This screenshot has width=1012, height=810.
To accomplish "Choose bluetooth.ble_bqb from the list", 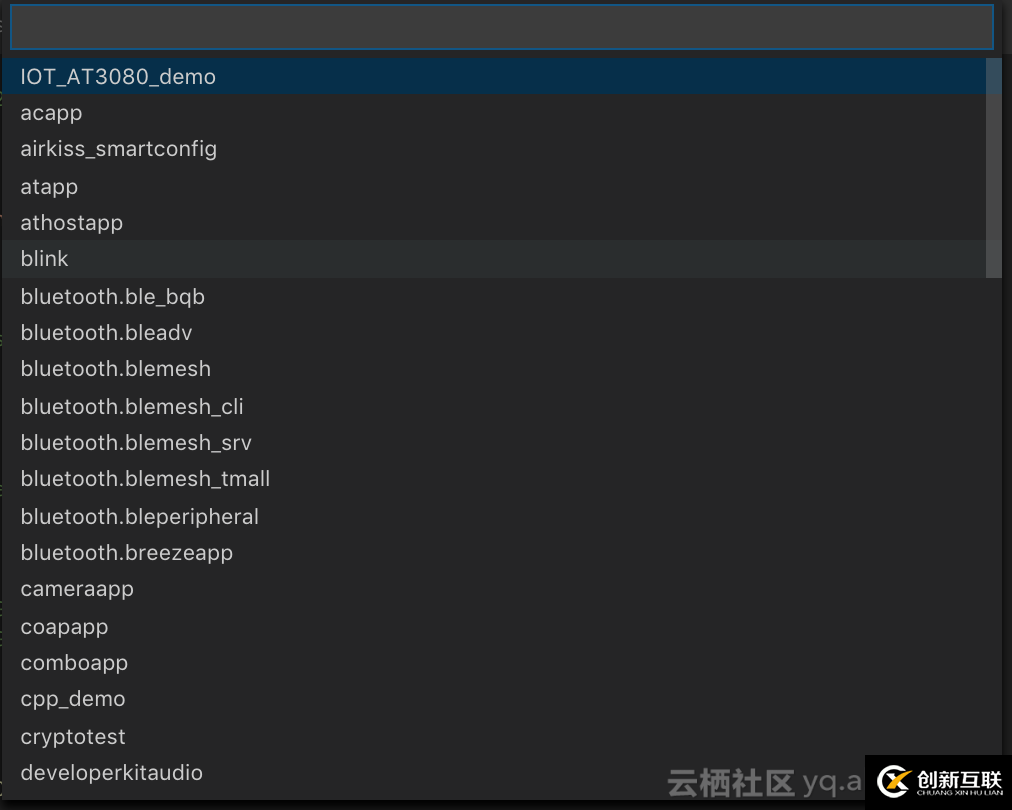I will tap(112, 296).
